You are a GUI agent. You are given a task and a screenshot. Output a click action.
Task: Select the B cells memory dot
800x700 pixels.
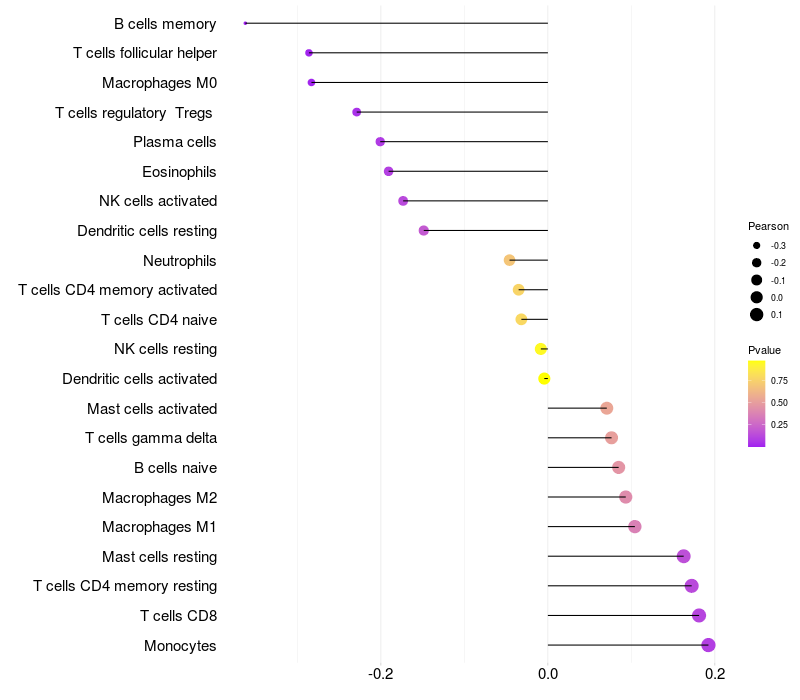click(246, 23)
